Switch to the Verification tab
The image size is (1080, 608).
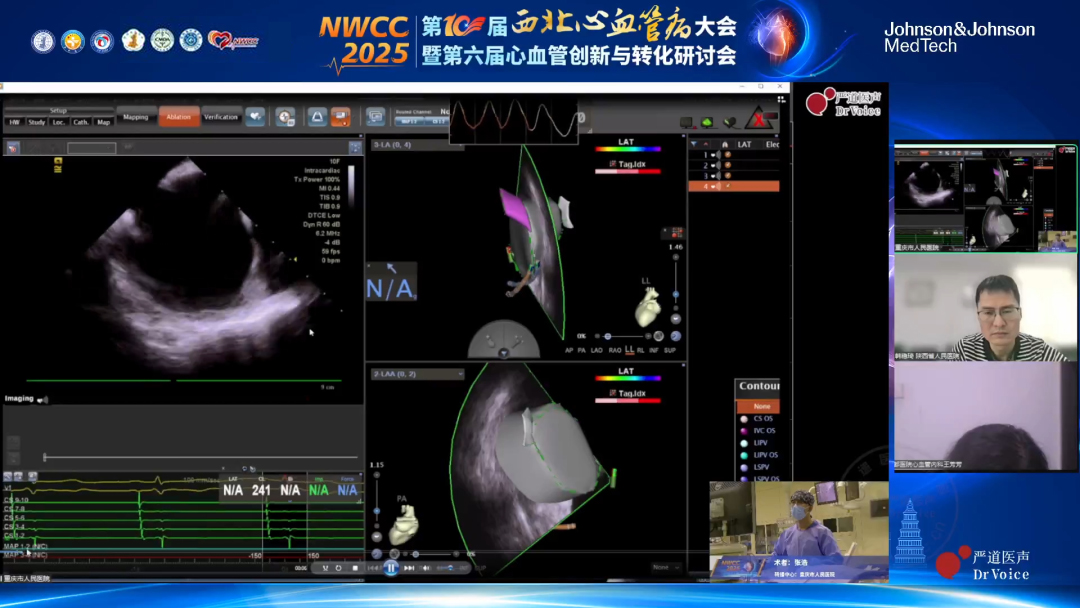(221, 117)
